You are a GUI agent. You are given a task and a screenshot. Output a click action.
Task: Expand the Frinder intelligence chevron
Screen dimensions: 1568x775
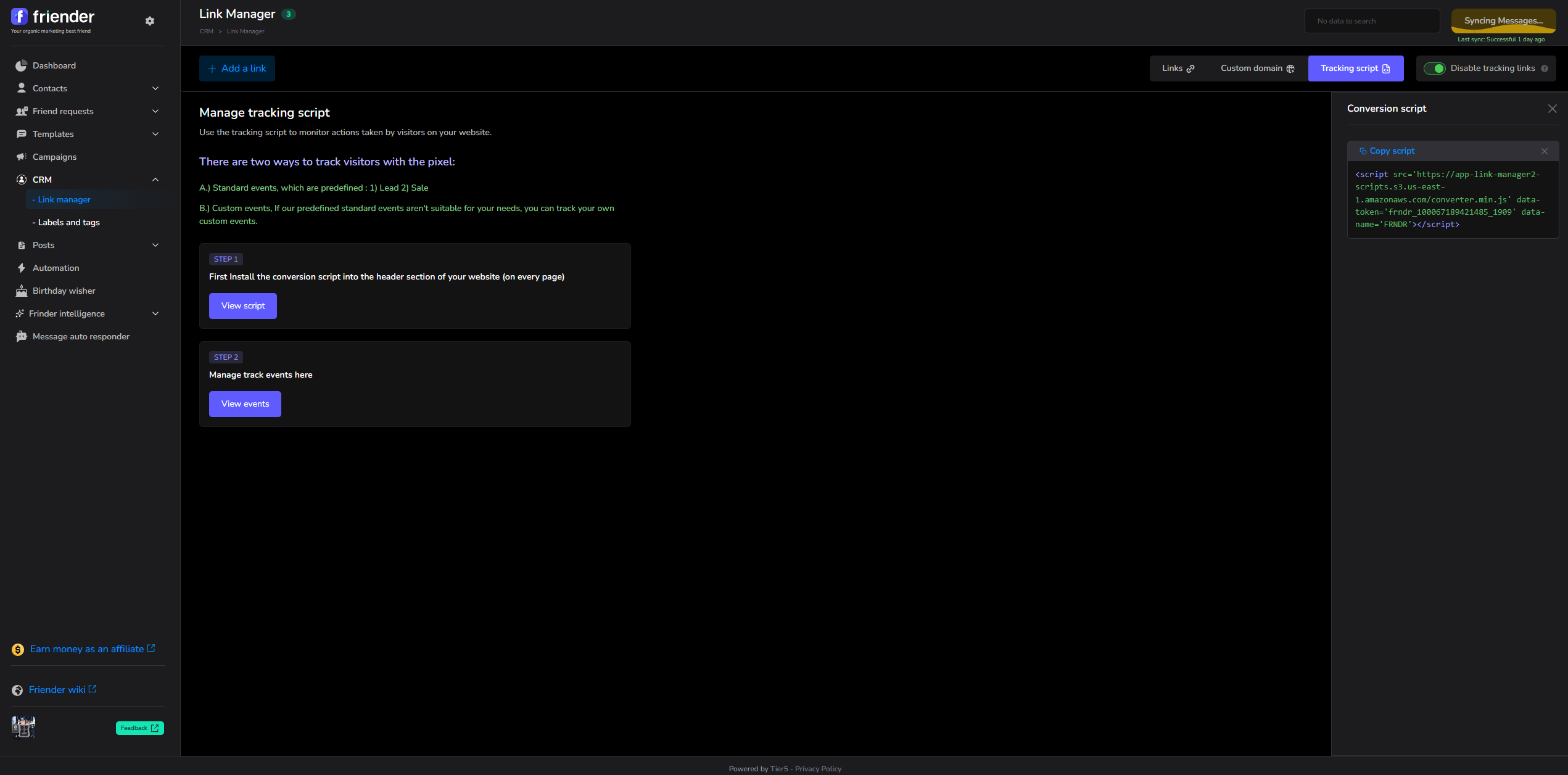[x=155, y=313]
